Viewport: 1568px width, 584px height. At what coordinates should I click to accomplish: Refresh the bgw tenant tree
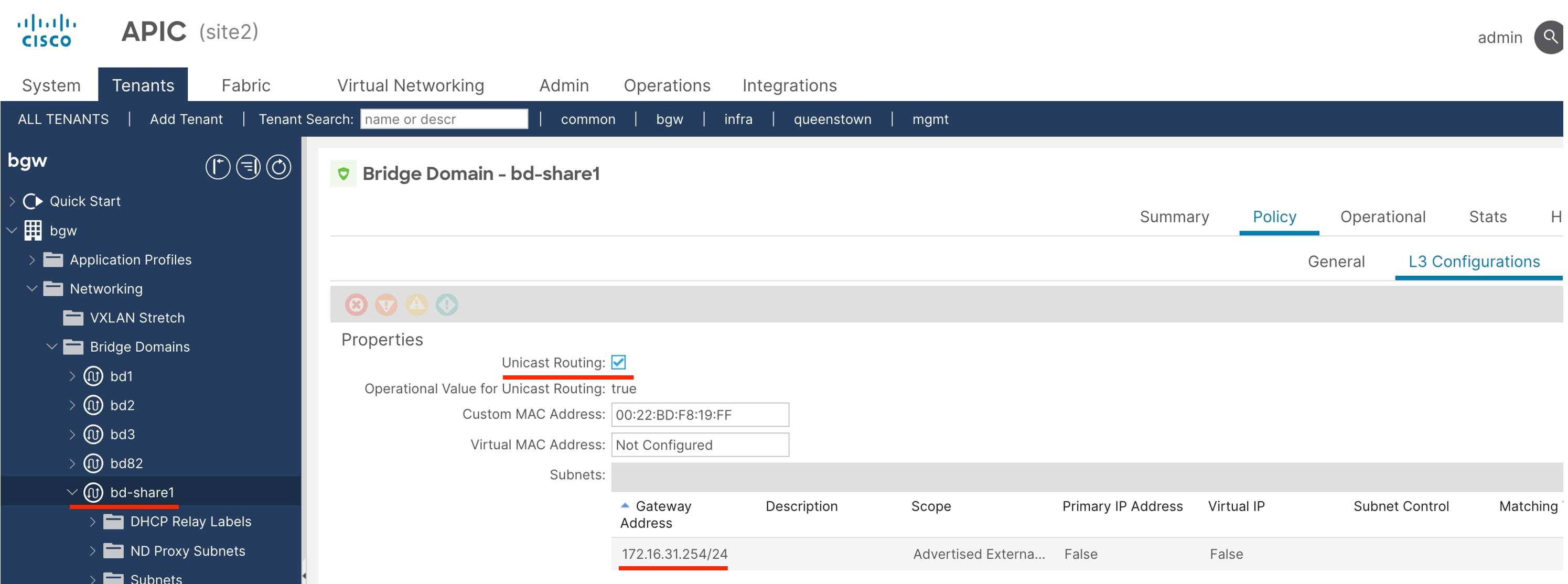point(279,167)
